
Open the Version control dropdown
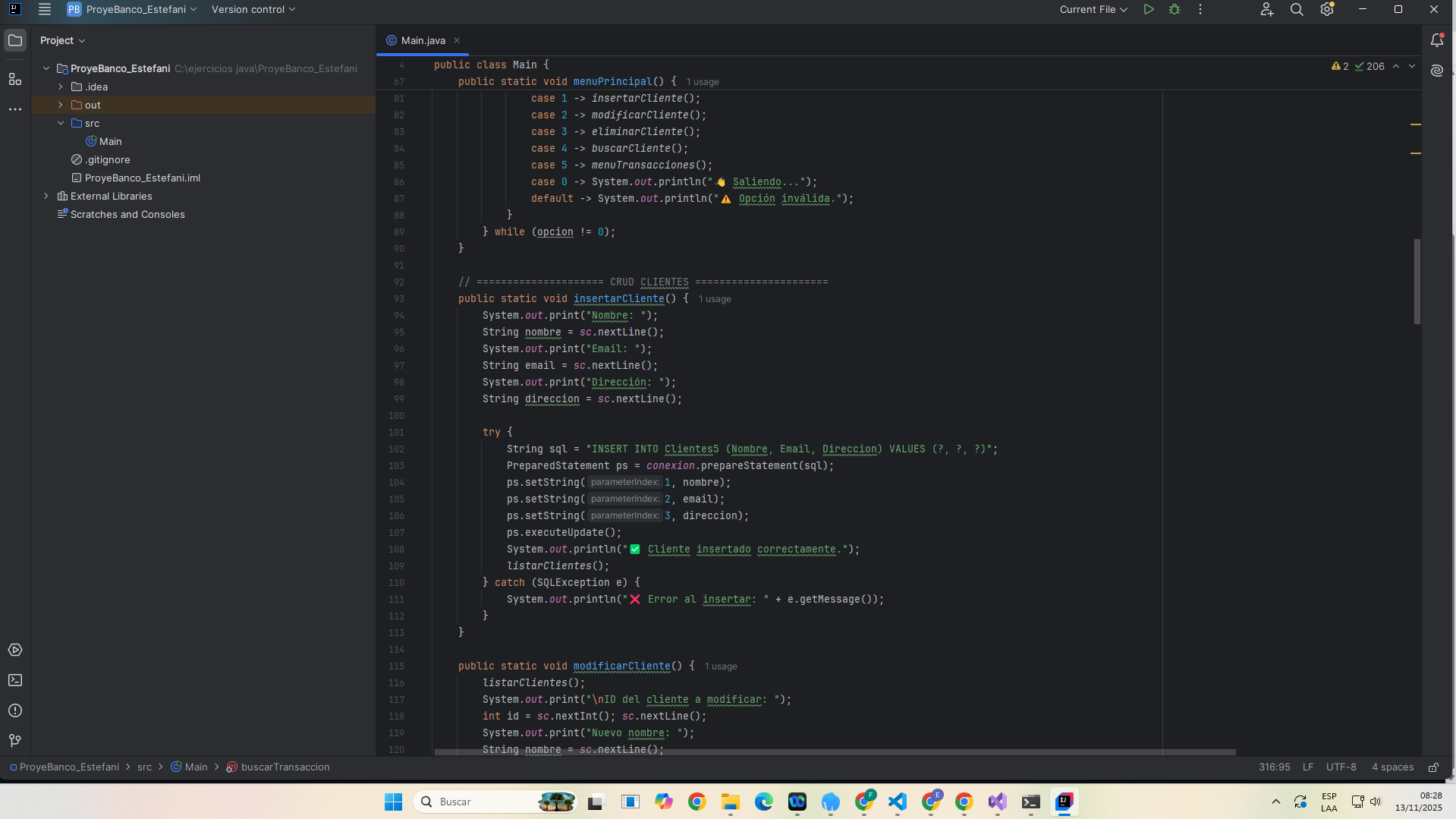tap(253, 10)
